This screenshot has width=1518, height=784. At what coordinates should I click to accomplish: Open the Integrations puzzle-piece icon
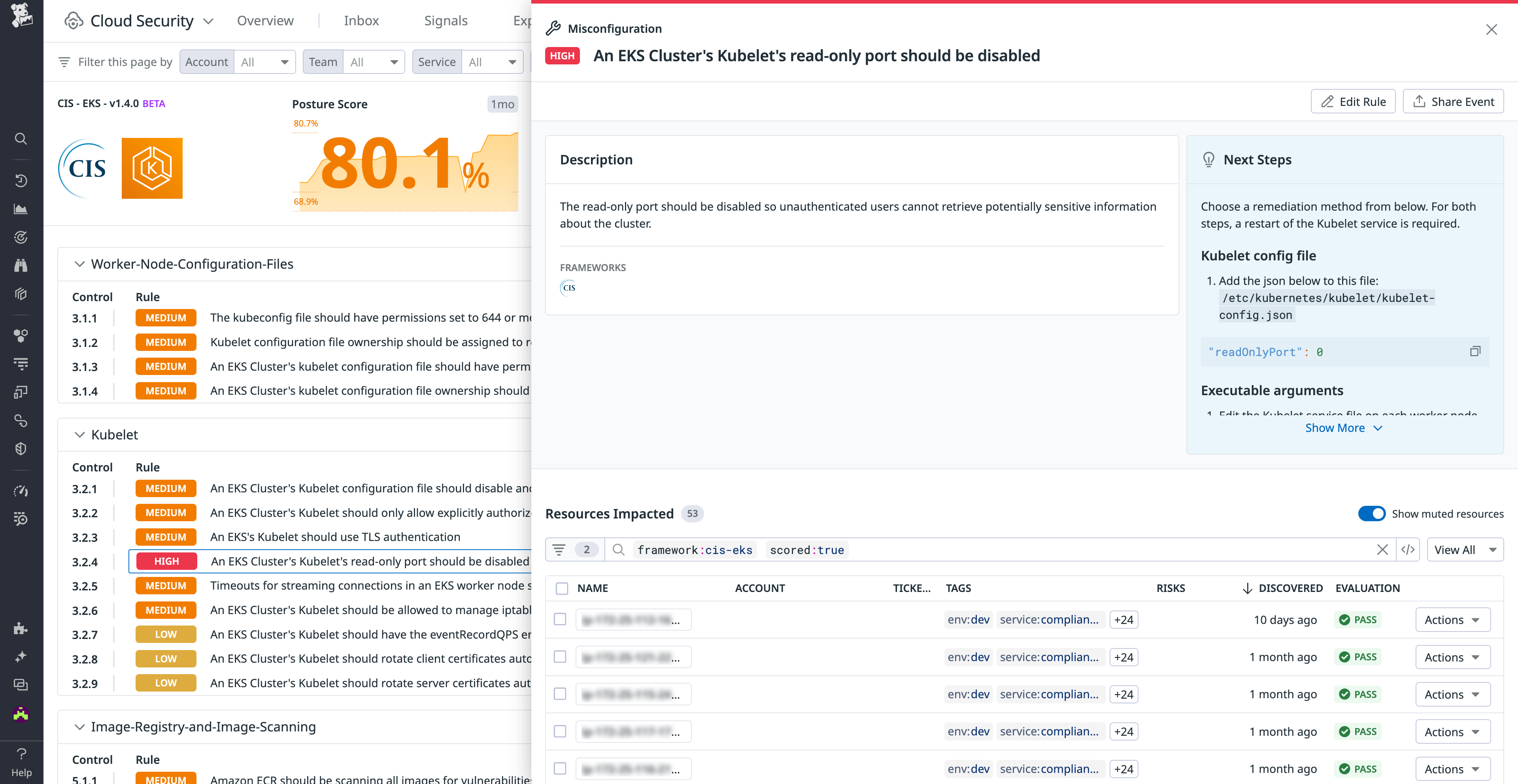(21, 628)
